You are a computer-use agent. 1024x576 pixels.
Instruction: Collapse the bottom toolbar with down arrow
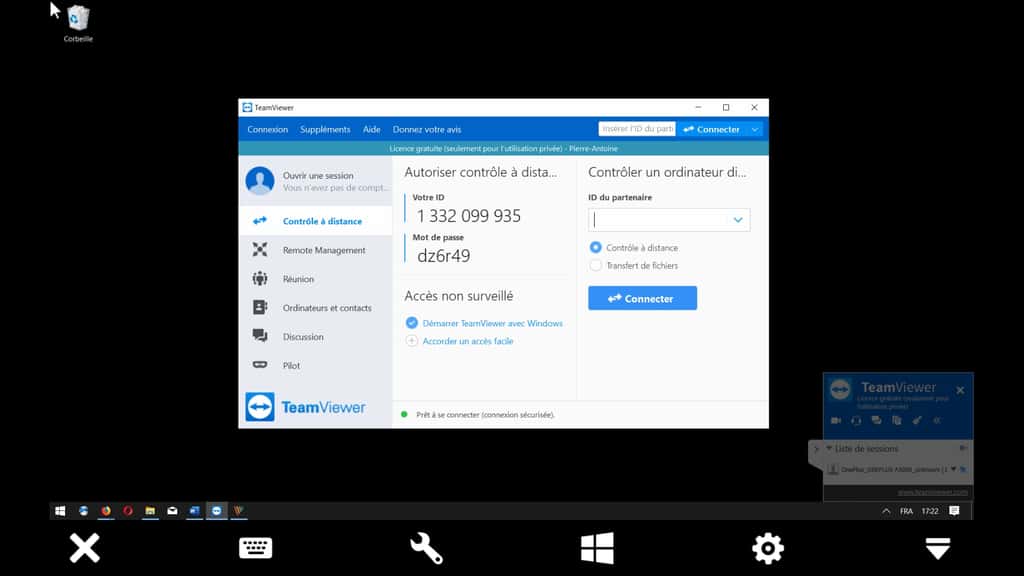(938, 548)
